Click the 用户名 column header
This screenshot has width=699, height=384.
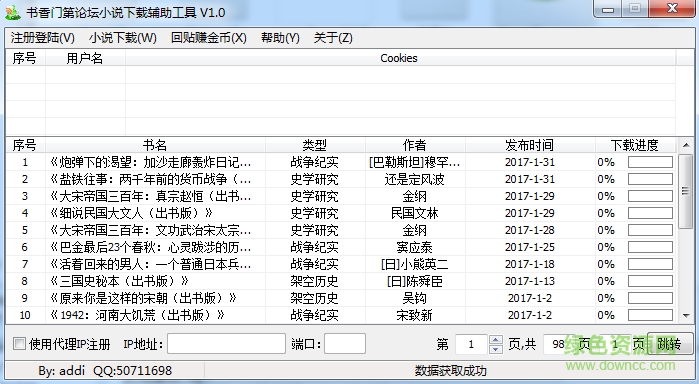pos(85,58)
